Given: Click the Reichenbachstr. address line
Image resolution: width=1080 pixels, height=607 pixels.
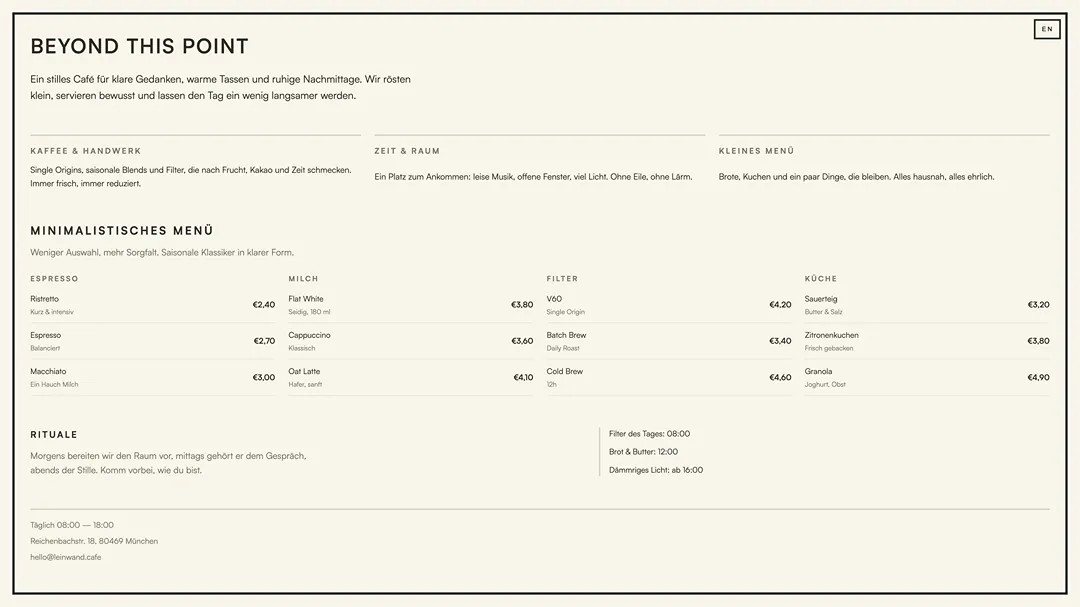Looking at the screenshot, I should [94, 540].
